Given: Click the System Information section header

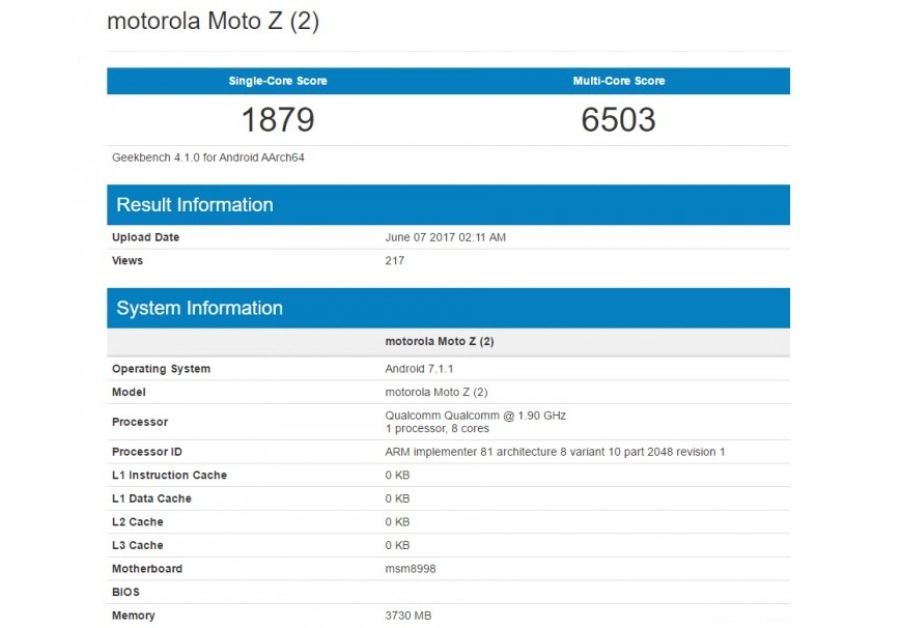Looking at the screenshot, I should 448,308.
